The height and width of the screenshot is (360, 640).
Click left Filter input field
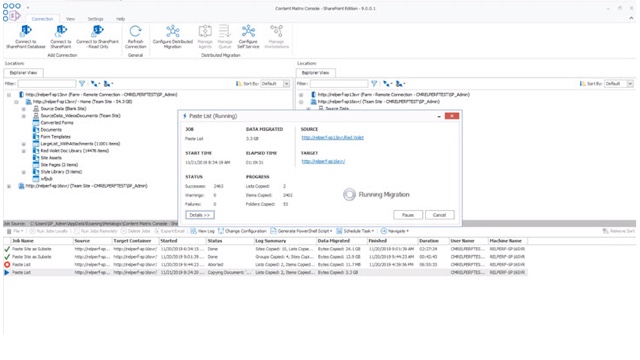point(47,84)
